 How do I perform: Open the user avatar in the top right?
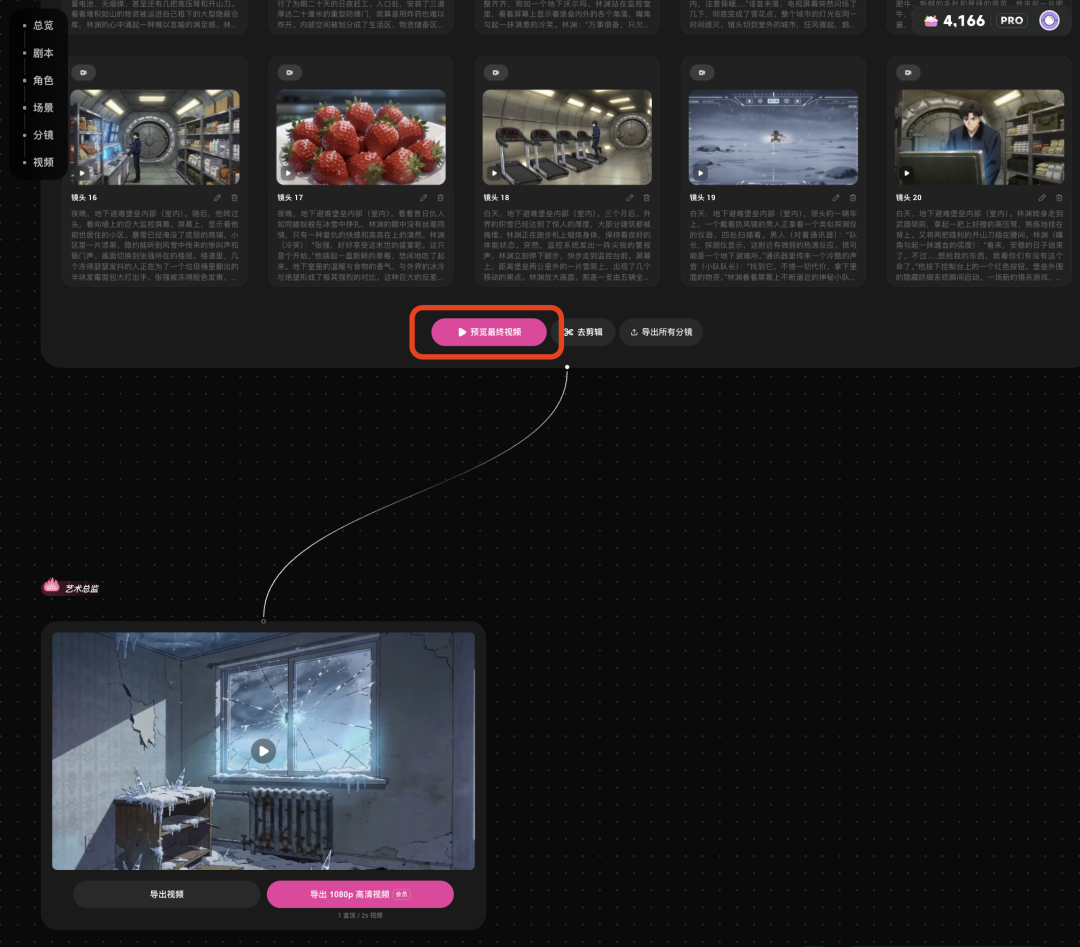click(x=1049, y=21)
